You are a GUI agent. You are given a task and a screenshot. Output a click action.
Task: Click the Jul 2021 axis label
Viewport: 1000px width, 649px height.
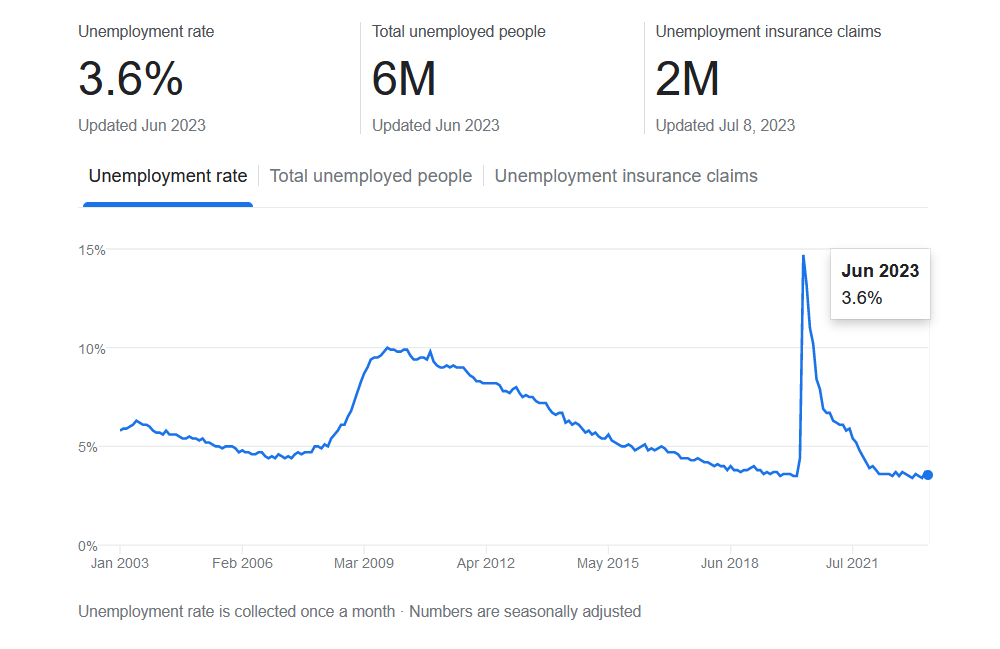click(x=851, y=563)
